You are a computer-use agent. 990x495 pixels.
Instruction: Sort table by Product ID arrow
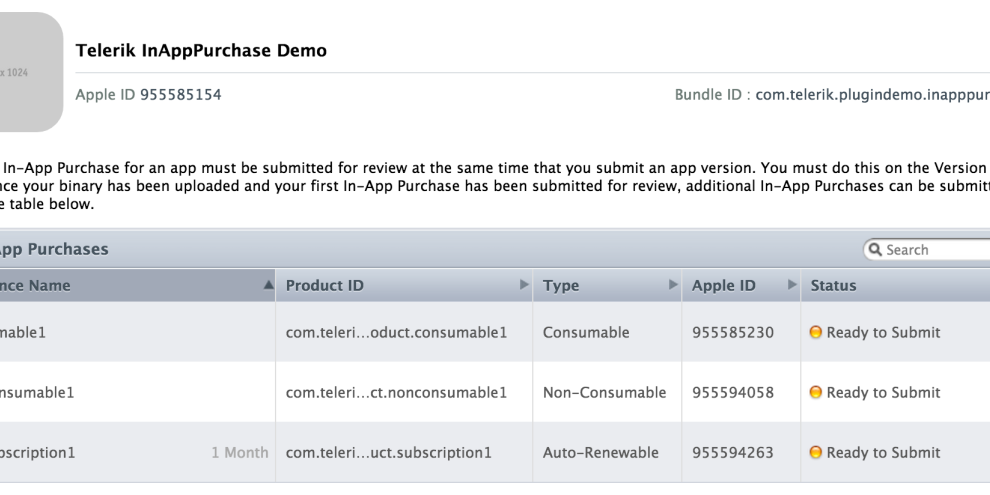coord(524,286)
